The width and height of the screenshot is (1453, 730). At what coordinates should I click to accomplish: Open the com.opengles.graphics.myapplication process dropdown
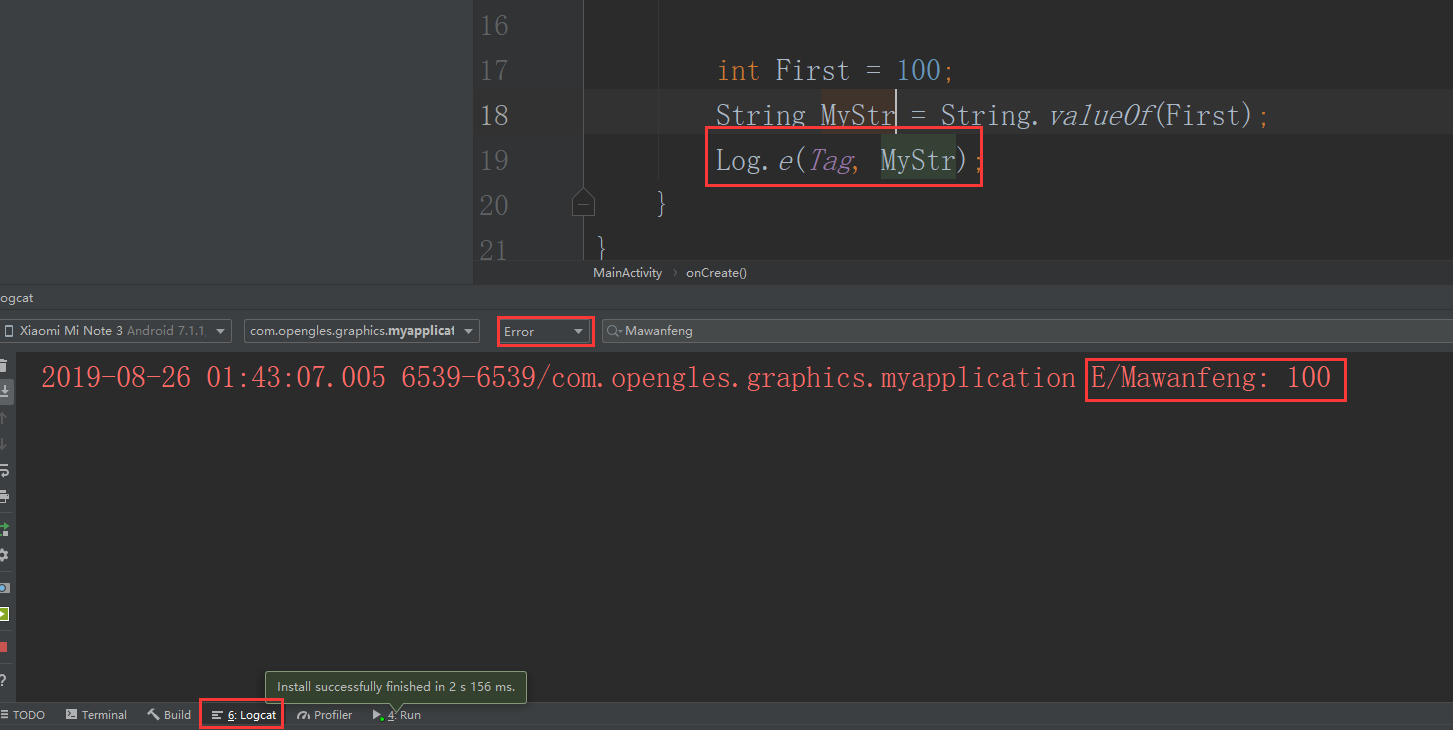(x=361, y=330)
